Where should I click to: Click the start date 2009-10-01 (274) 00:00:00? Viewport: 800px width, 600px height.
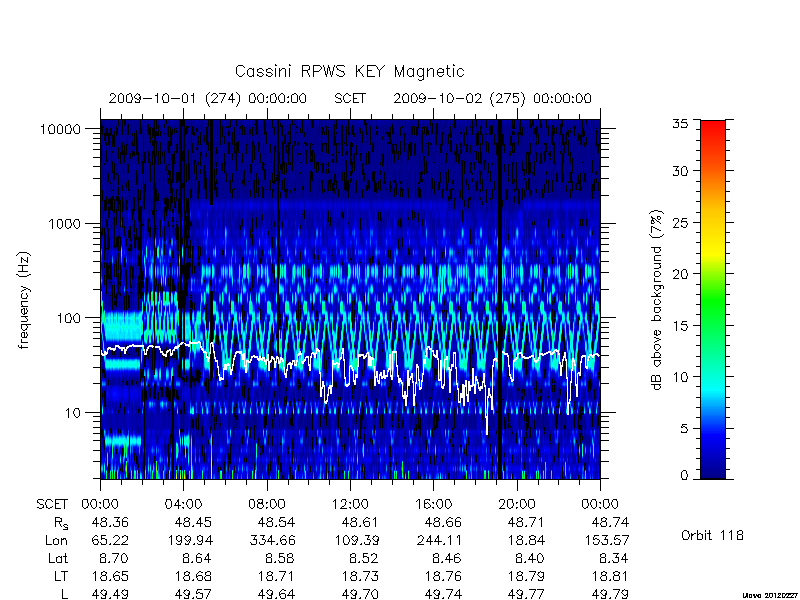tap(208, 98)
